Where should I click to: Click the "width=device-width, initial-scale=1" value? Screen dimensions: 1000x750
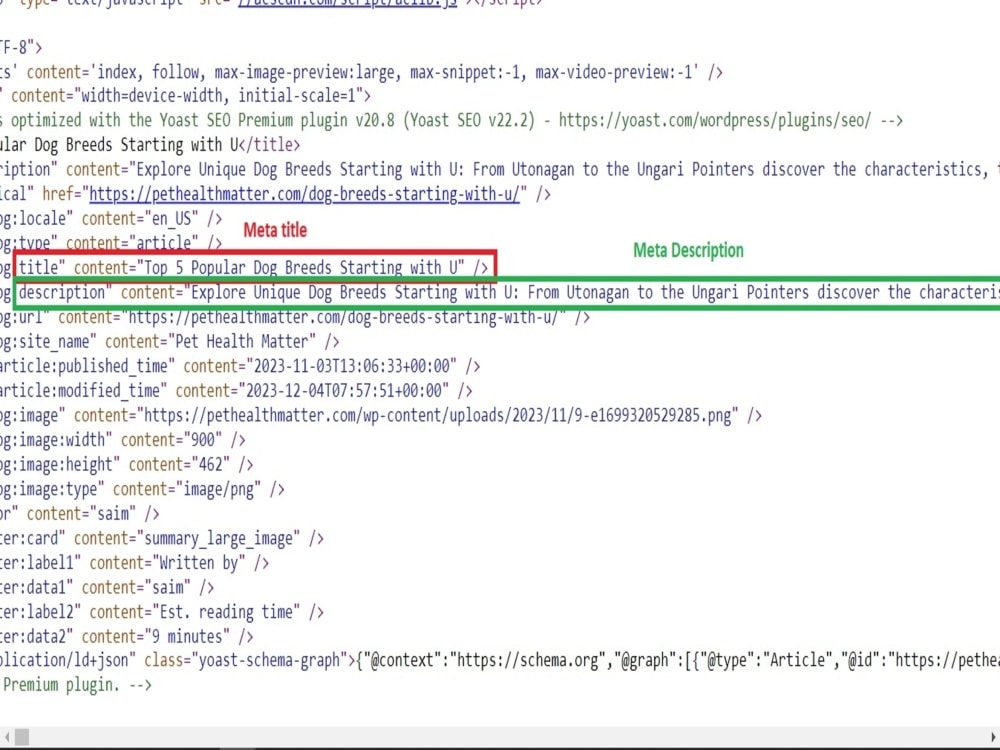coord(219,96)
